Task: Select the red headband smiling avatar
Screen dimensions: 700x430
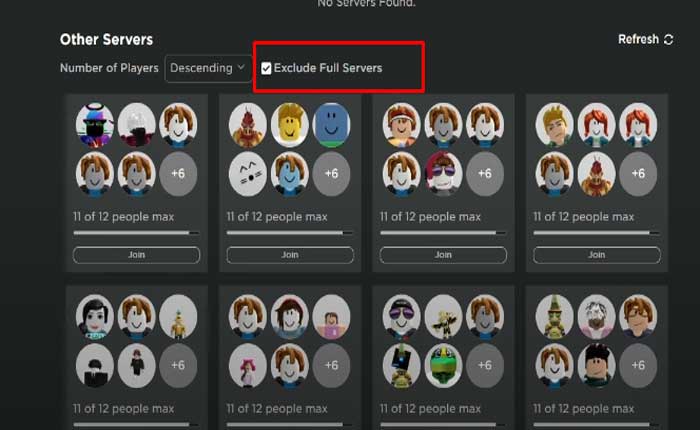Action: click(401, 125)
